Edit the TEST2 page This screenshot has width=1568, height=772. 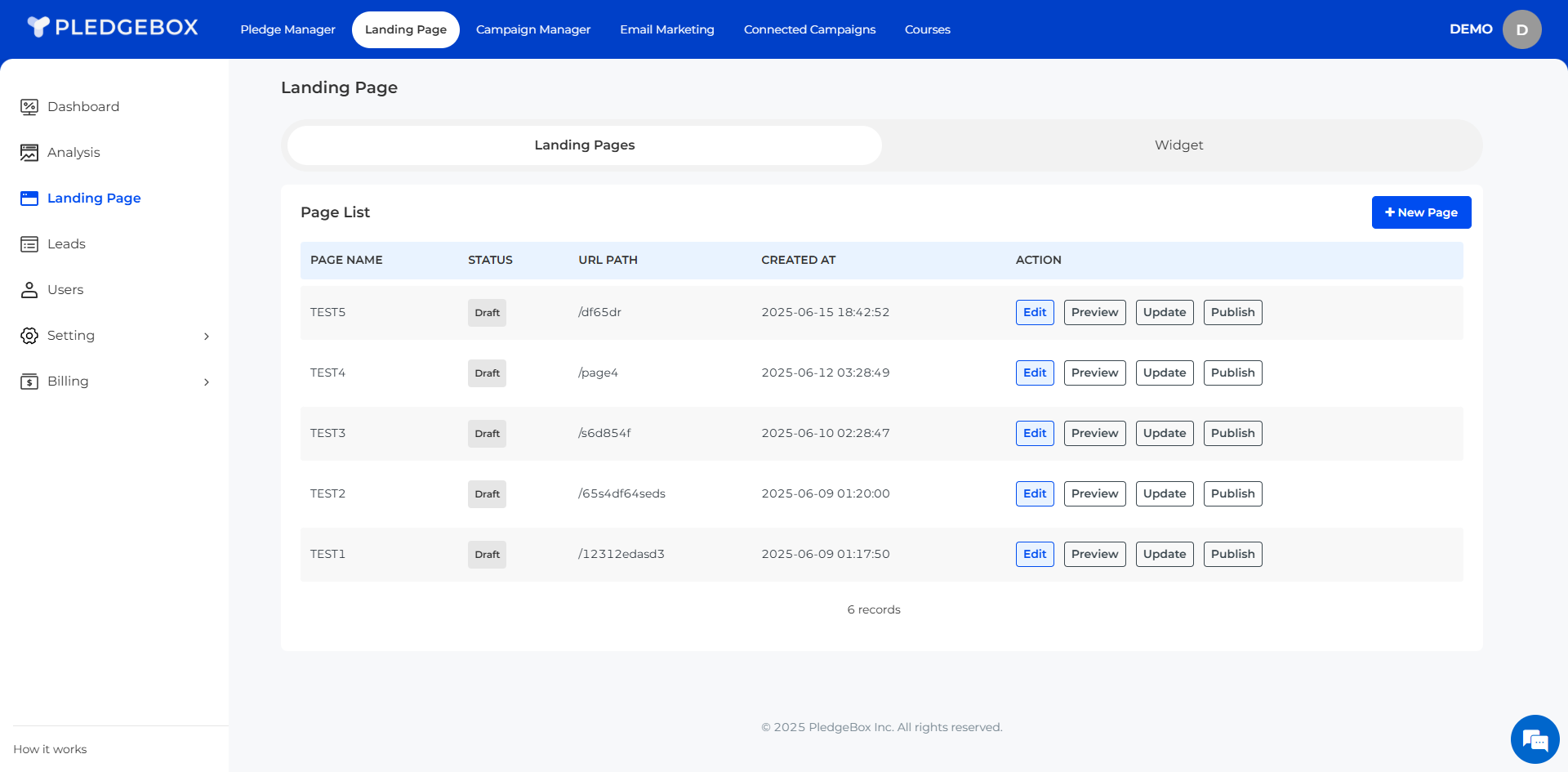pos(1035,493)
